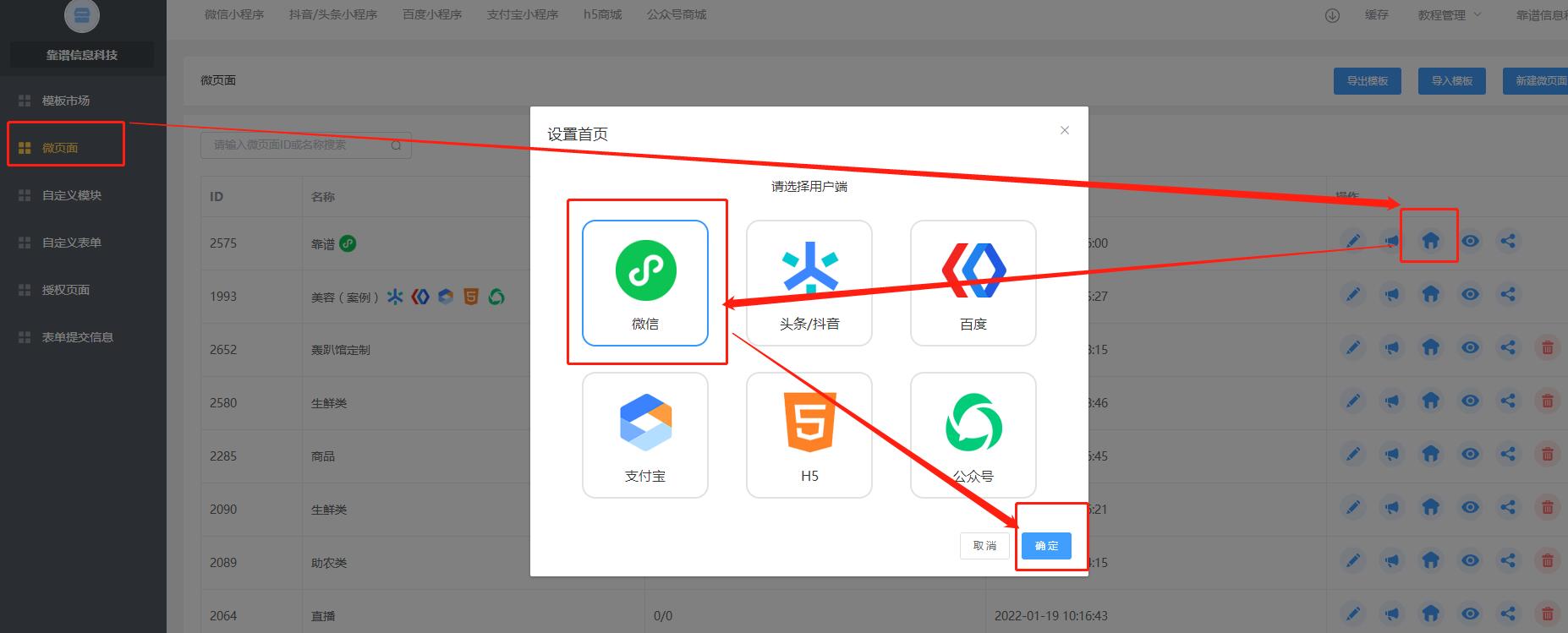
Task: Open 表单提交信息 sidebar item
Action: (82, 337)
